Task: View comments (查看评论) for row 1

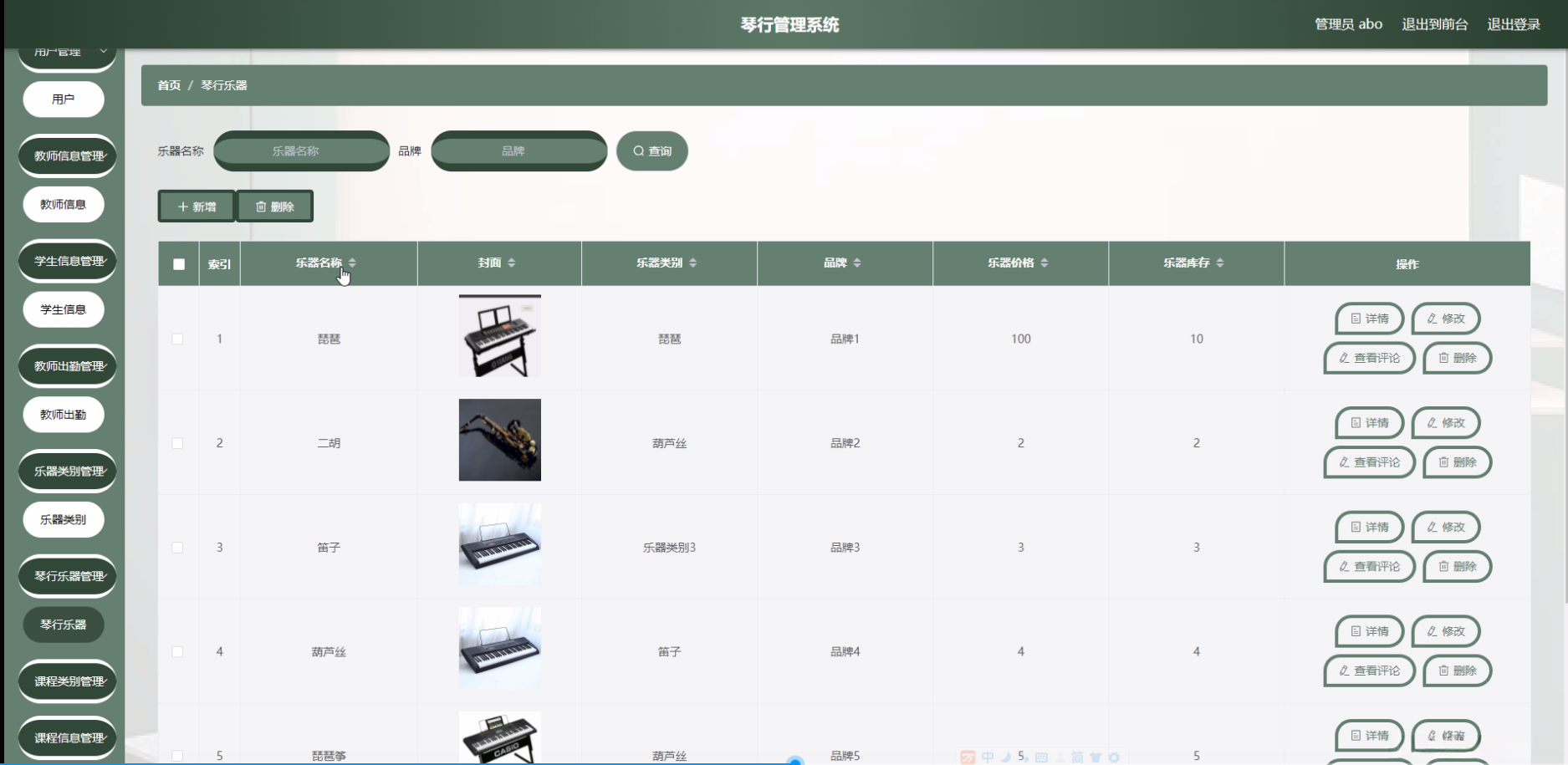Action: [1369, 358]
